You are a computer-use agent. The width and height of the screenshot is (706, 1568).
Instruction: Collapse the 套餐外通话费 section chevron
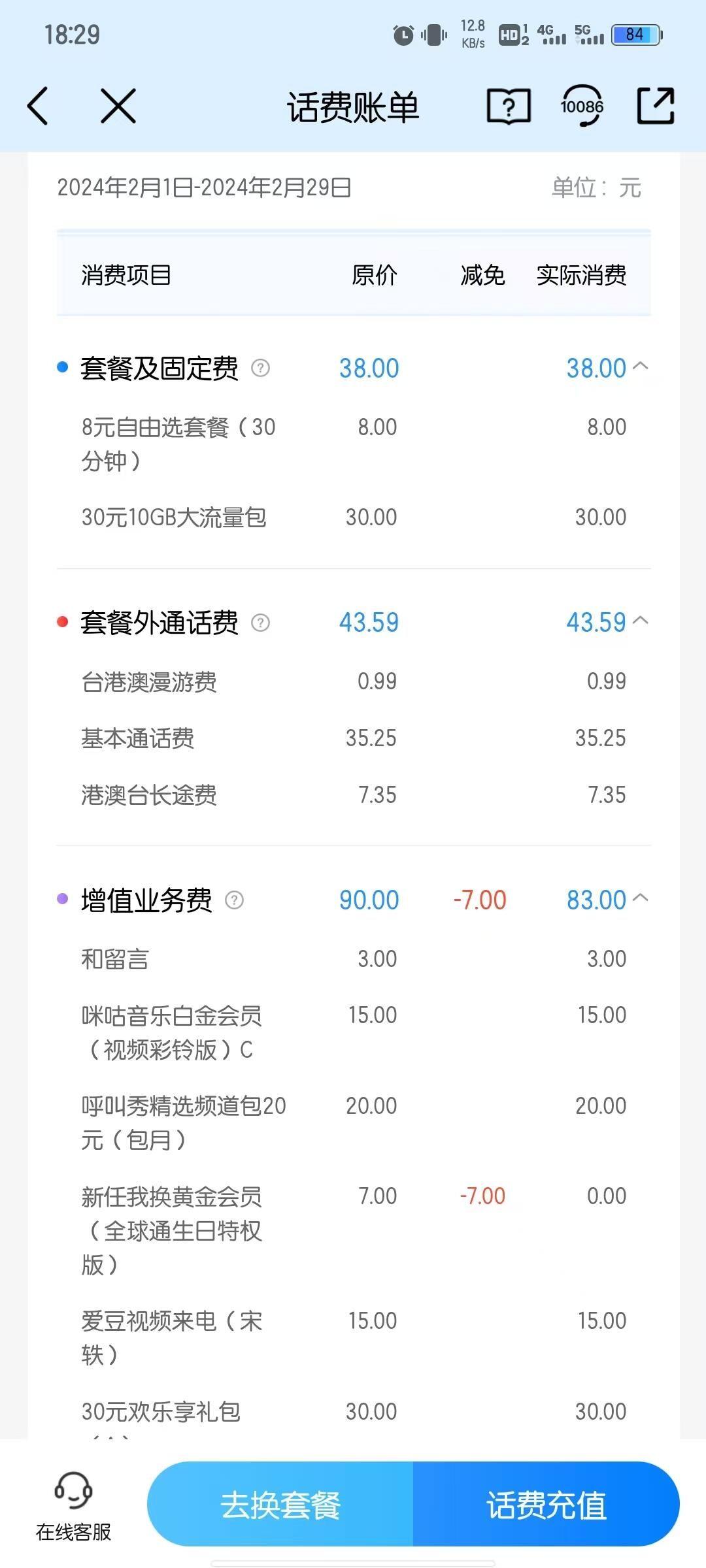[x=641, y=621]
